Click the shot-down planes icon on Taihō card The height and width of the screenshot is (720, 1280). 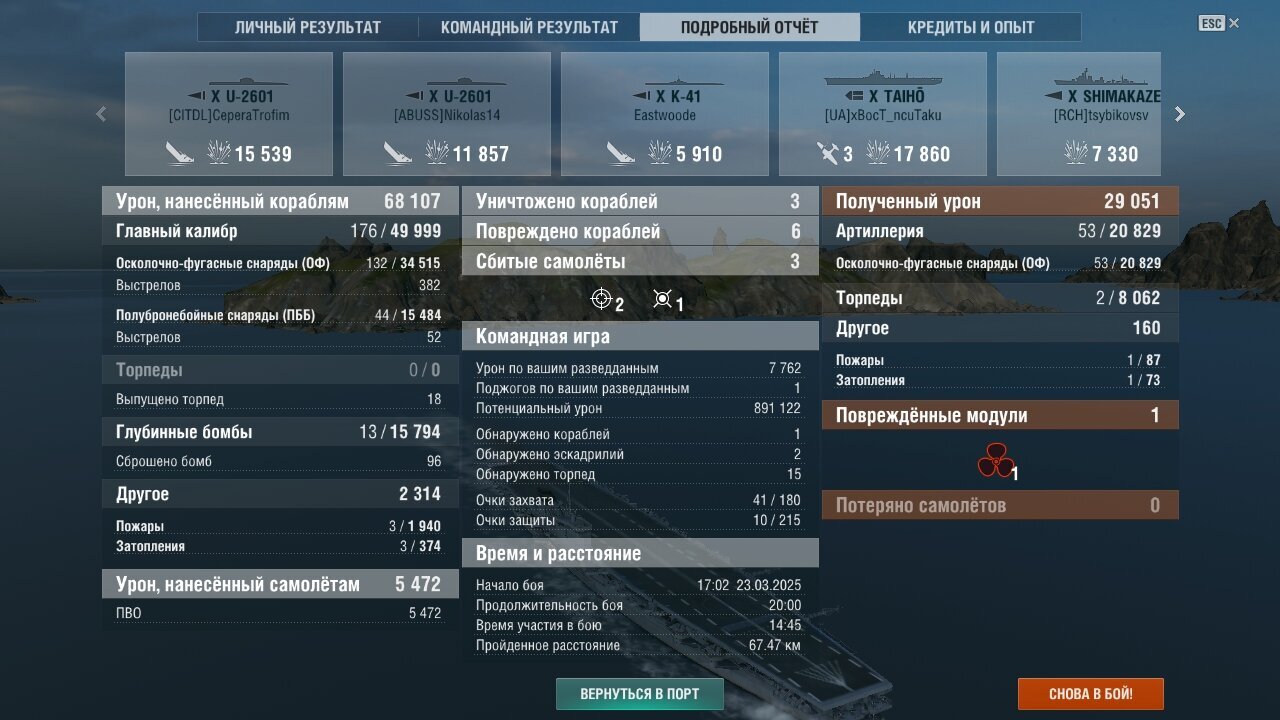(828, 153)
